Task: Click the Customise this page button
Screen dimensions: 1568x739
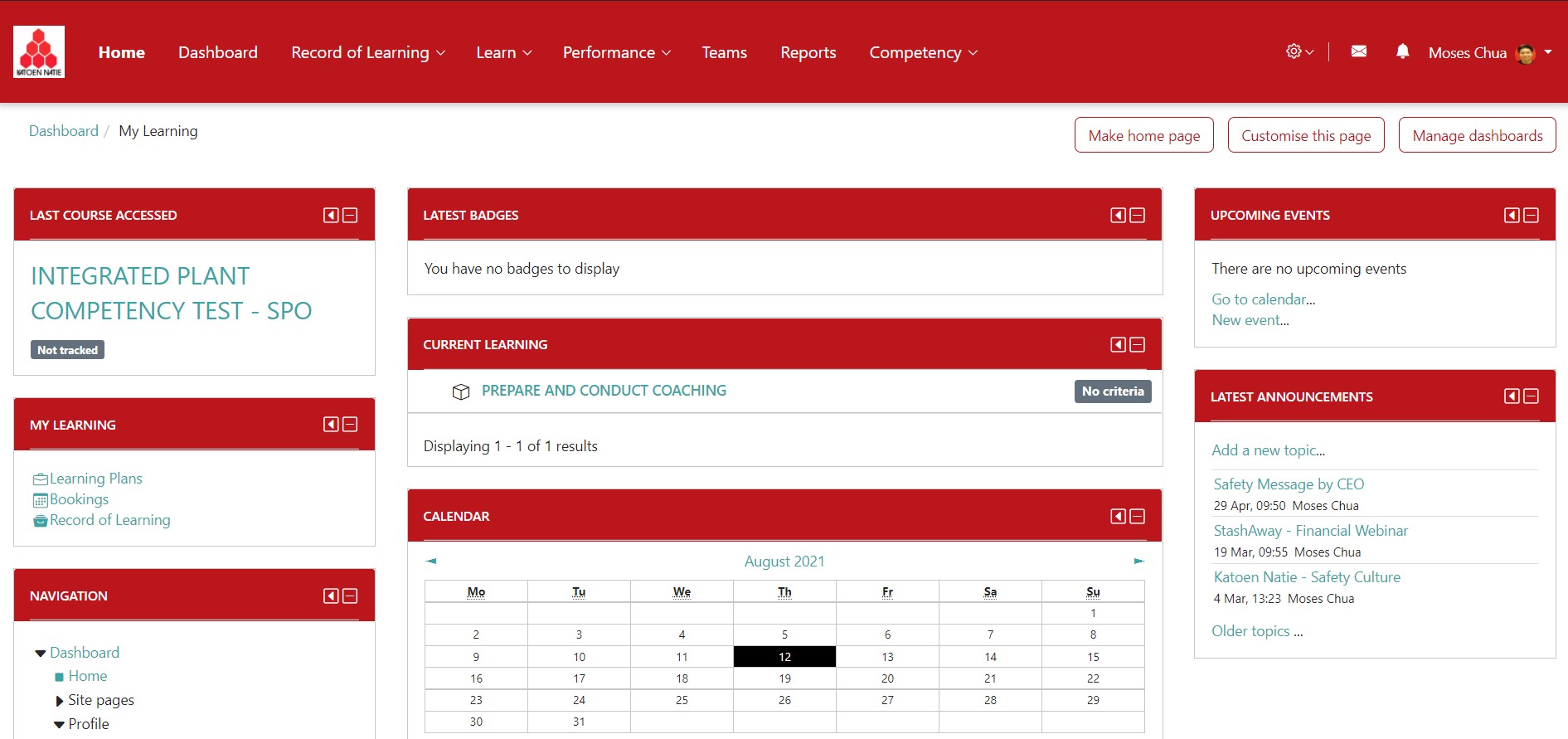Action: coord(1305,135)
